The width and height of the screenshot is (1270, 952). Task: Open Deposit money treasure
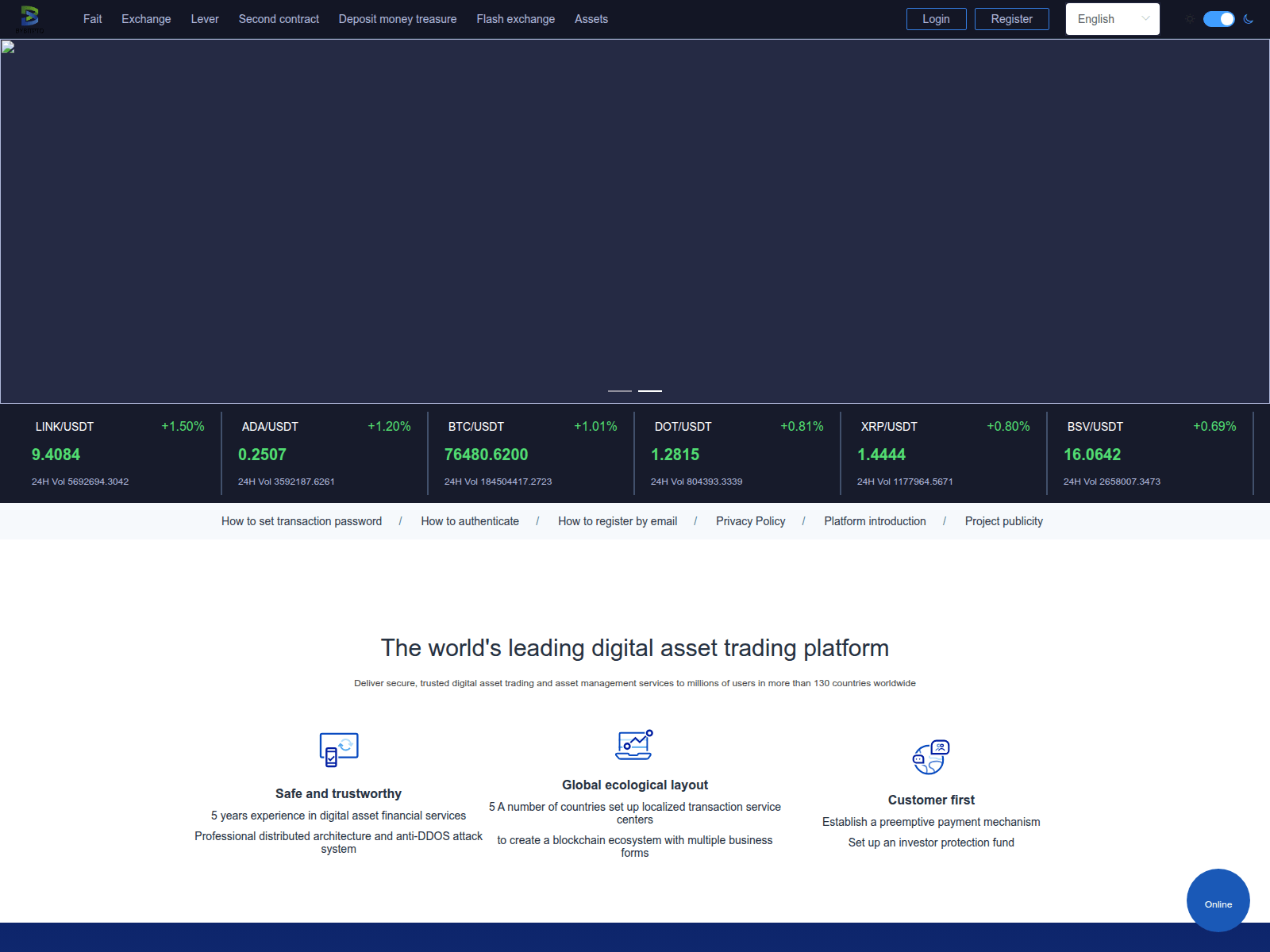coord(398,19)
